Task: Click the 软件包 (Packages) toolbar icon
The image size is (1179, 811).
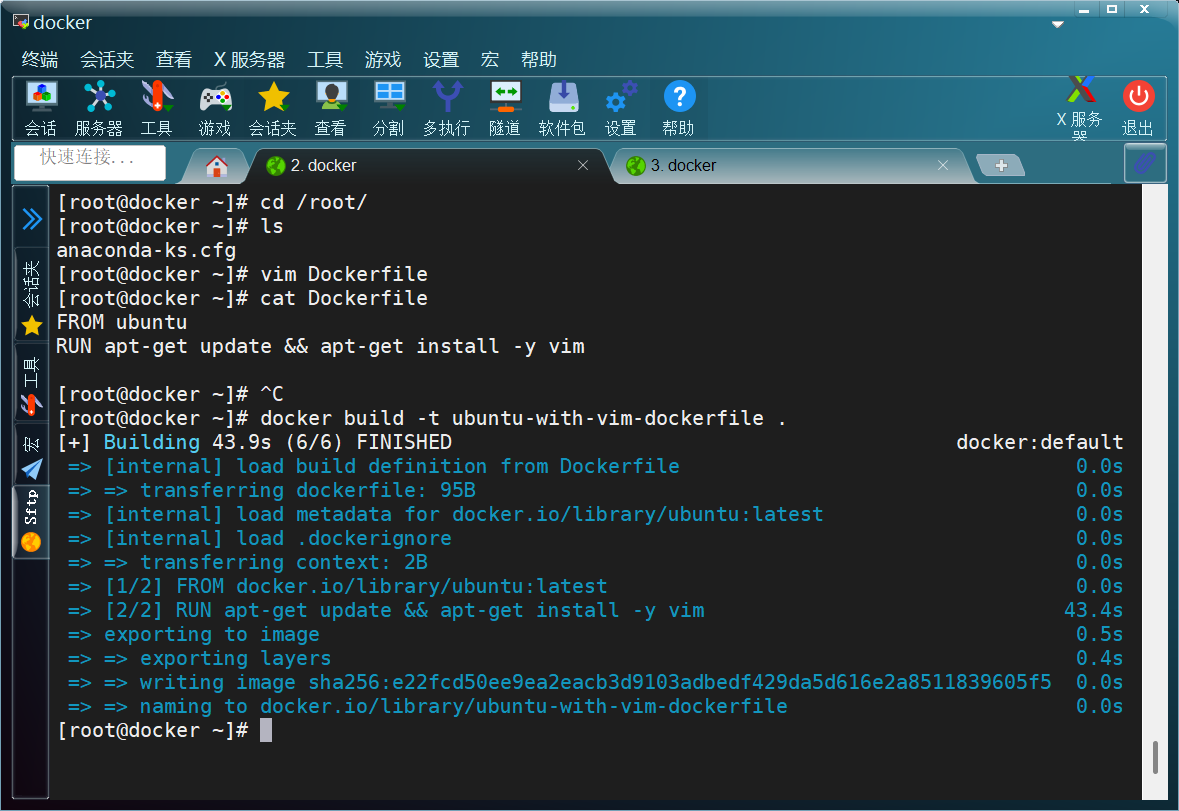Action: point(562,108)
